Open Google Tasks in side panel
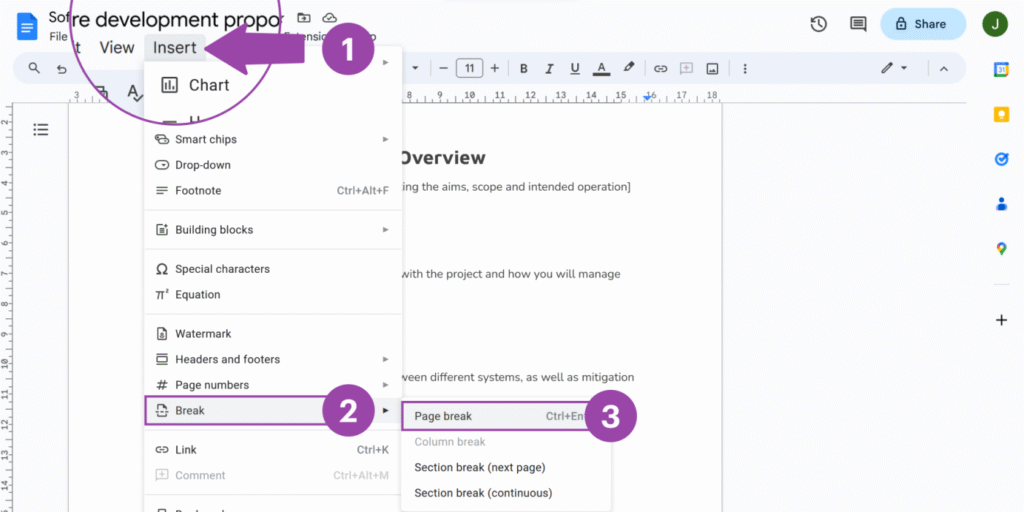This screenshot has width=1024, height=512. [1001, 159]
